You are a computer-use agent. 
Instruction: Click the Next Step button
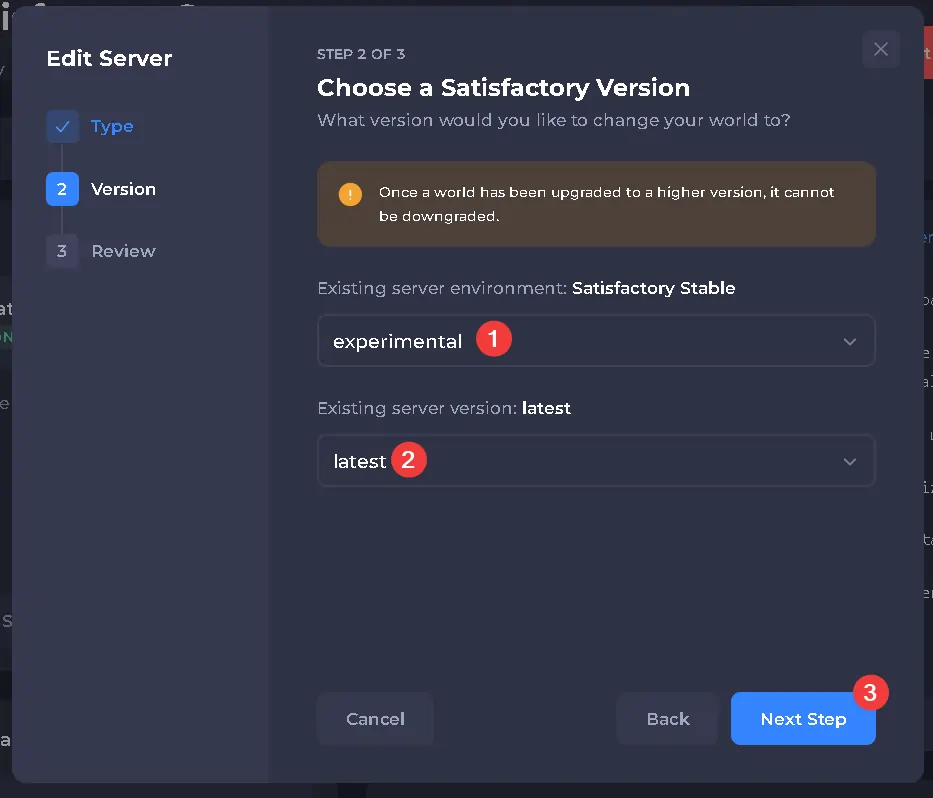pos(803,719)
